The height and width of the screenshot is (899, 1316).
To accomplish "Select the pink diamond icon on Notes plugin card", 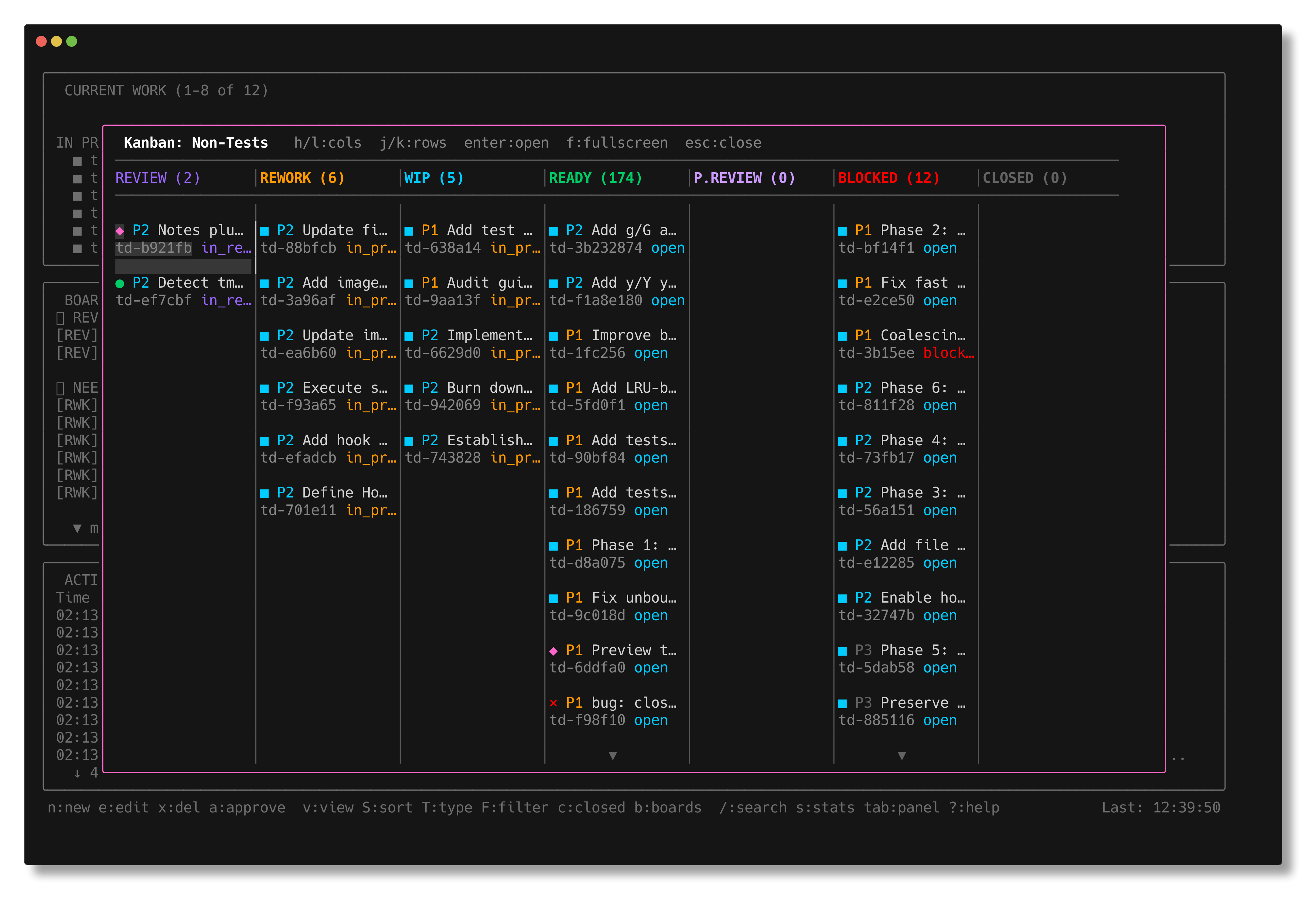I will 120,230.
